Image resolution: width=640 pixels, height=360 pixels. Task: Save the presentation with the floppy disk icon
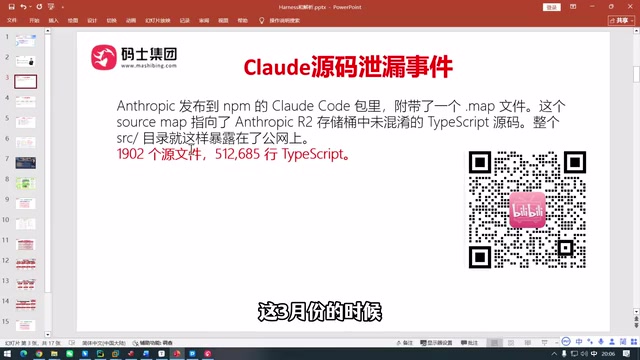pos(11,7)
